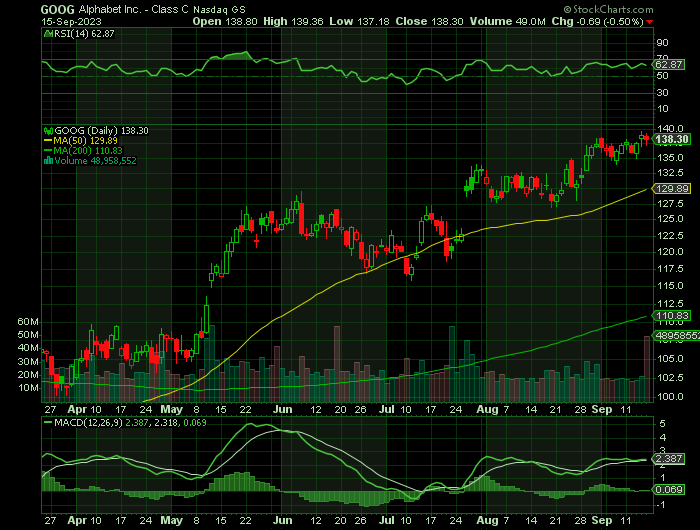Click the Chg -0.69 (-0.50%) value

(597, 21)
